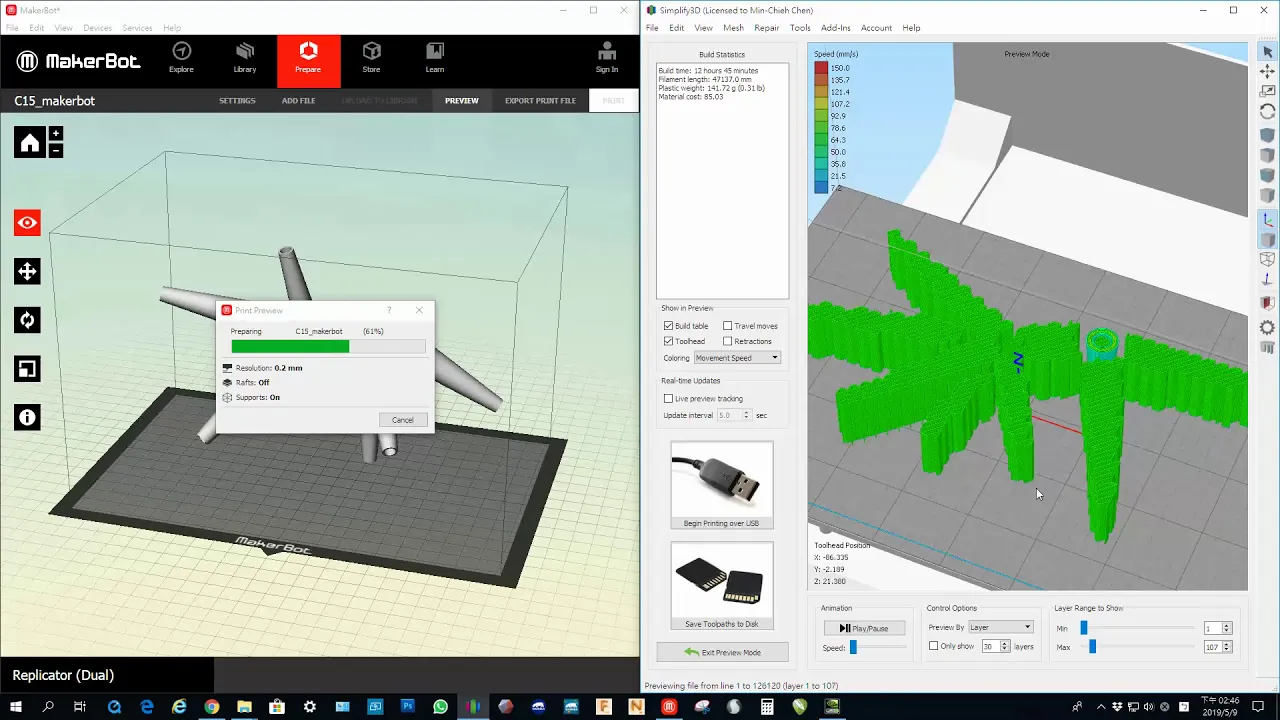Click Begin Printing over USB
This screenshot has width=1280, height=720.
click(721, 484)
